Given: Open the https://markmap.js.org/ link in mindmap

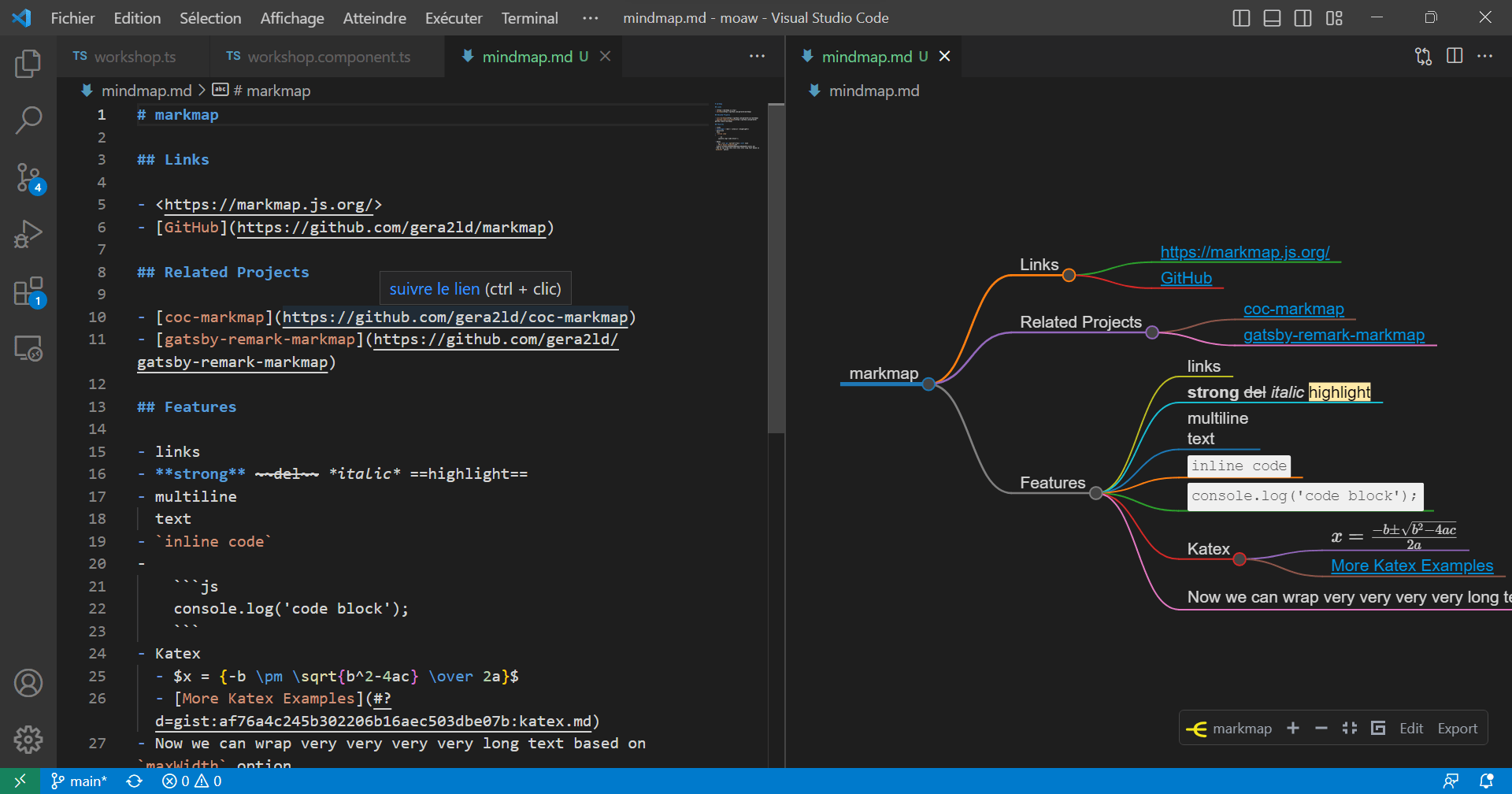Looking at the screenshot, I should tap(1245, 252).
